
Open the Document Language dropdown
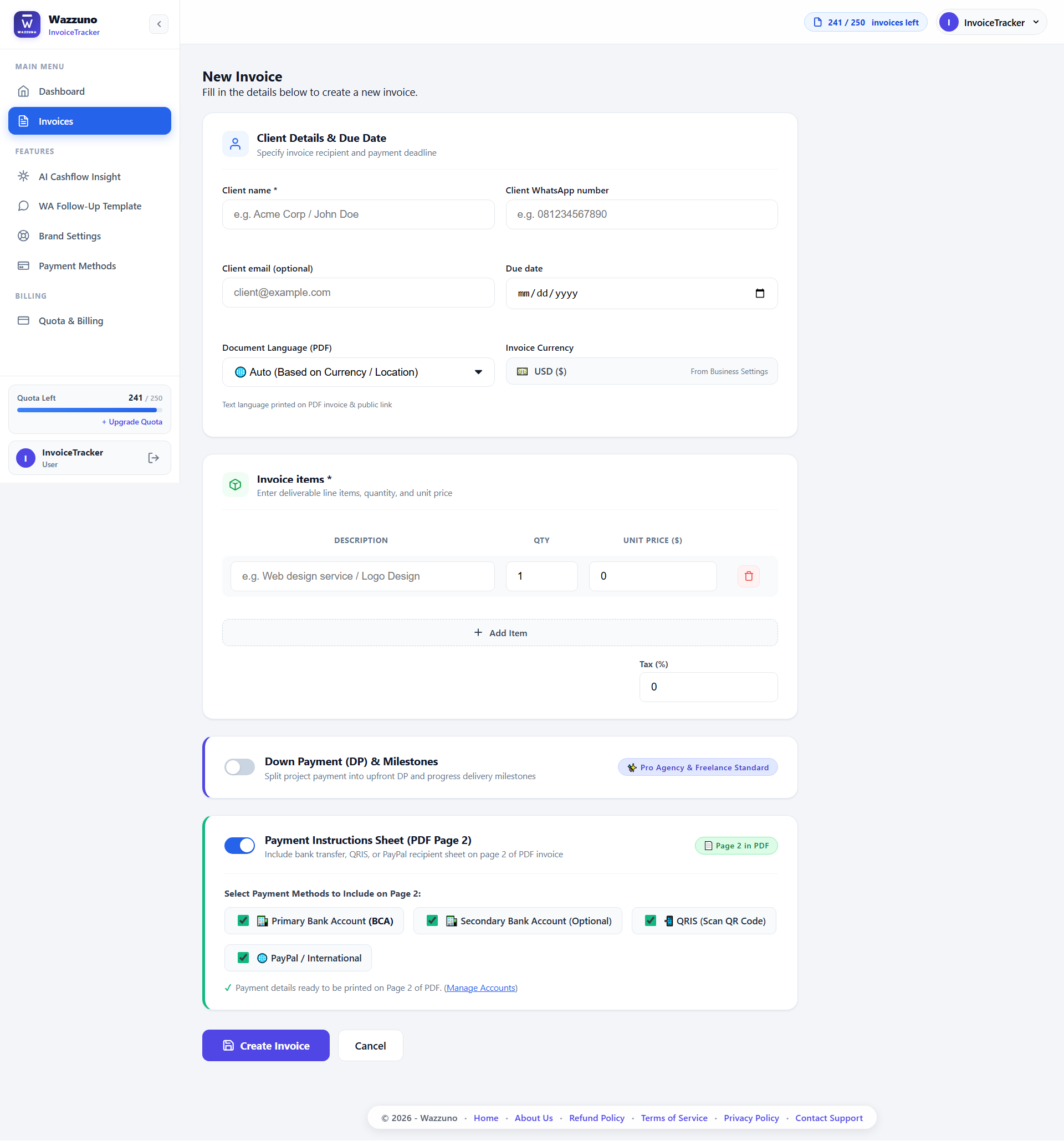coord(358,372)
